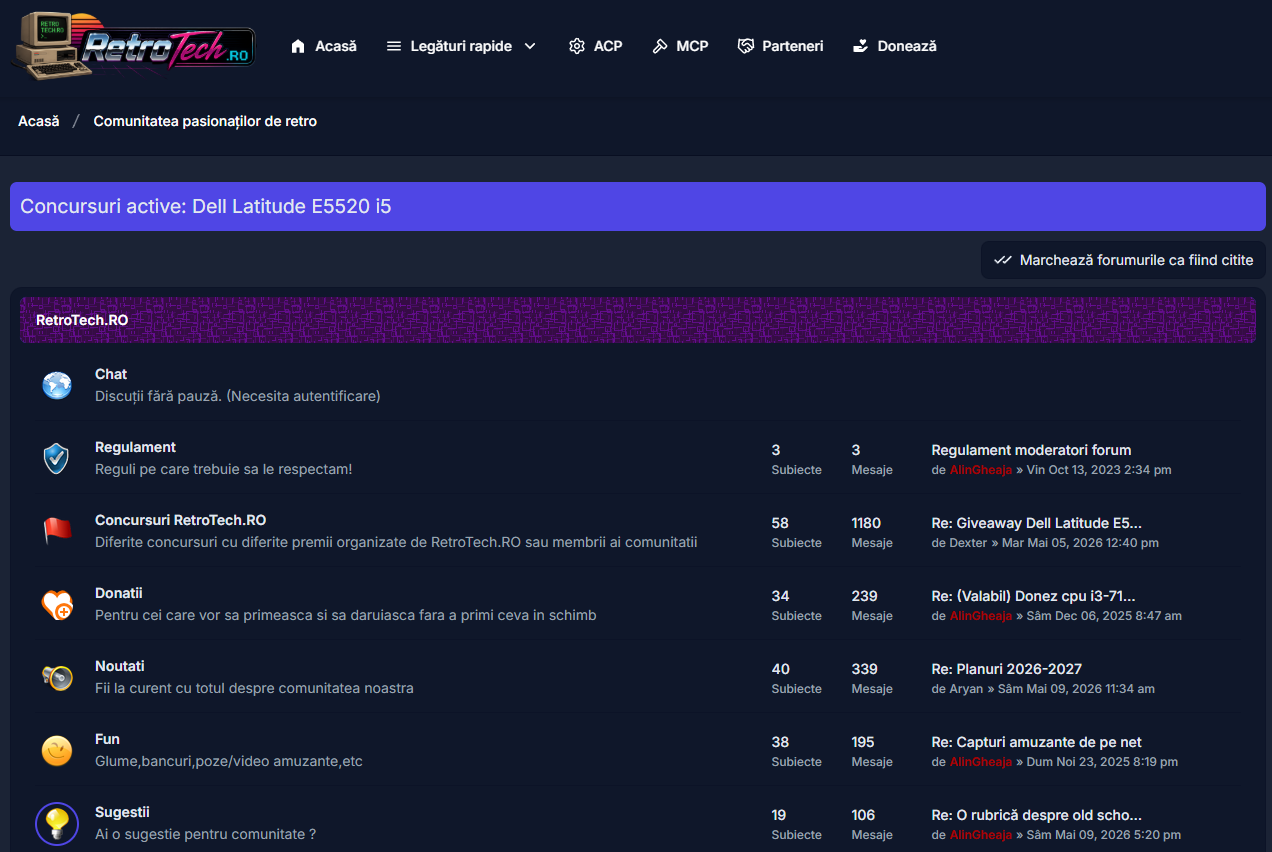Open last post Re: (Valabil) Donez cpu i3-71...
Viewport: 1272px width, 852px height.
(x=1033, y=596)
